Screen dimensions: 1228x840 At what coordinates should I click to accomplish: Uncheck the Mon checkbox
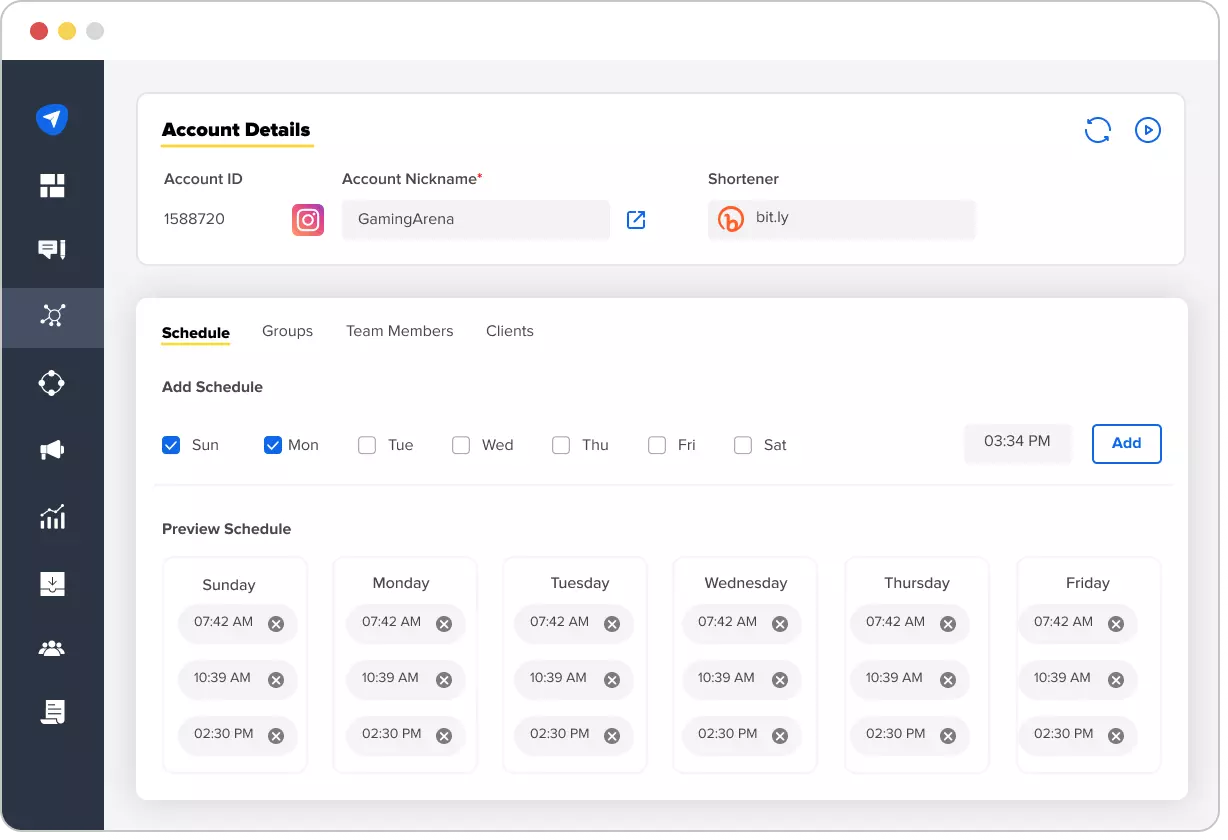click(x=273, y=445)
